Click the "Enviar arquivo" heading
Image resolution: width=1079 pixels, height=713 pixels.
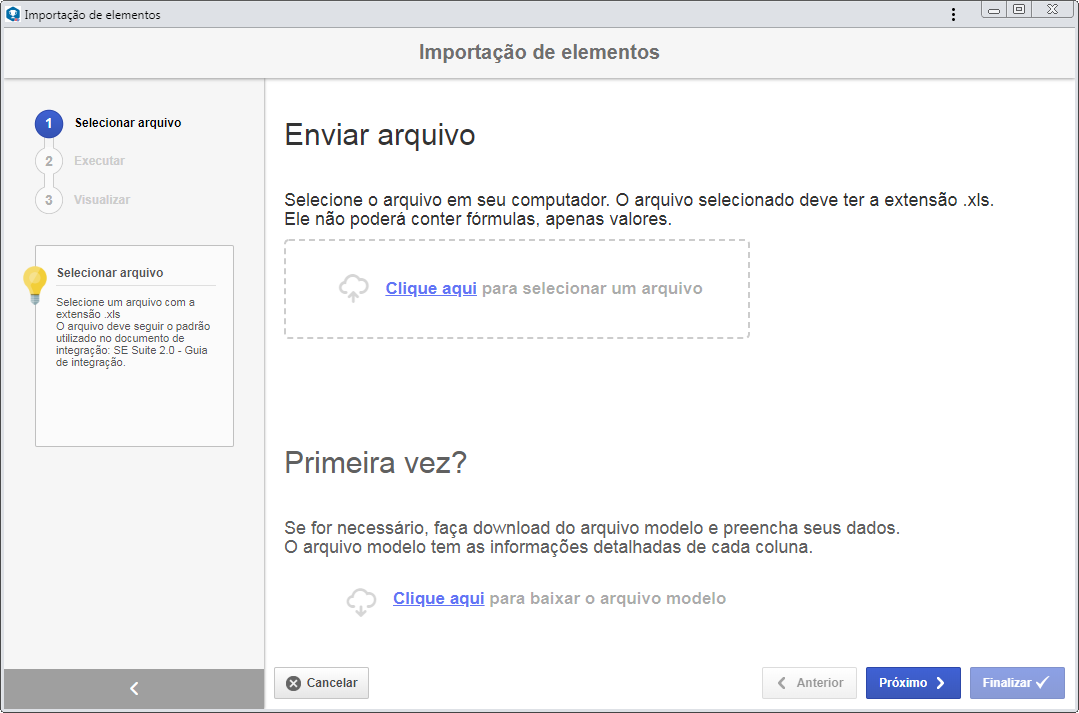(x=380, y=135)
